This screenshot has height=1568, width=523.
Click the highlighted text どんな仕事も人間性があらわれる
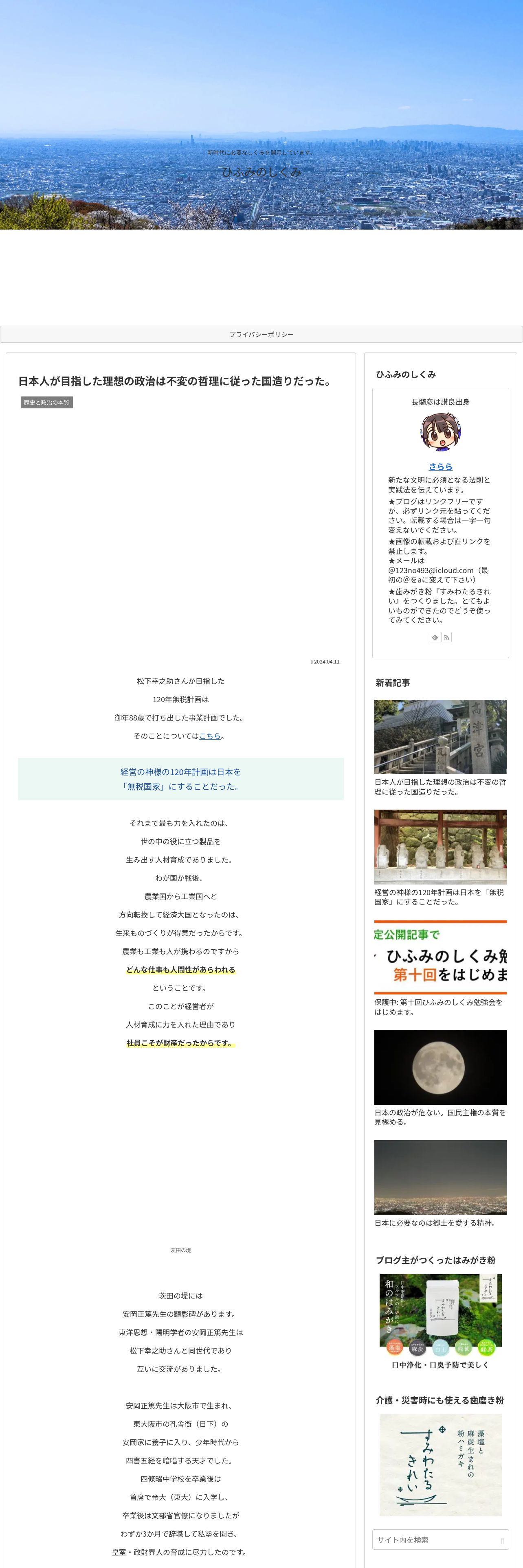181,970
